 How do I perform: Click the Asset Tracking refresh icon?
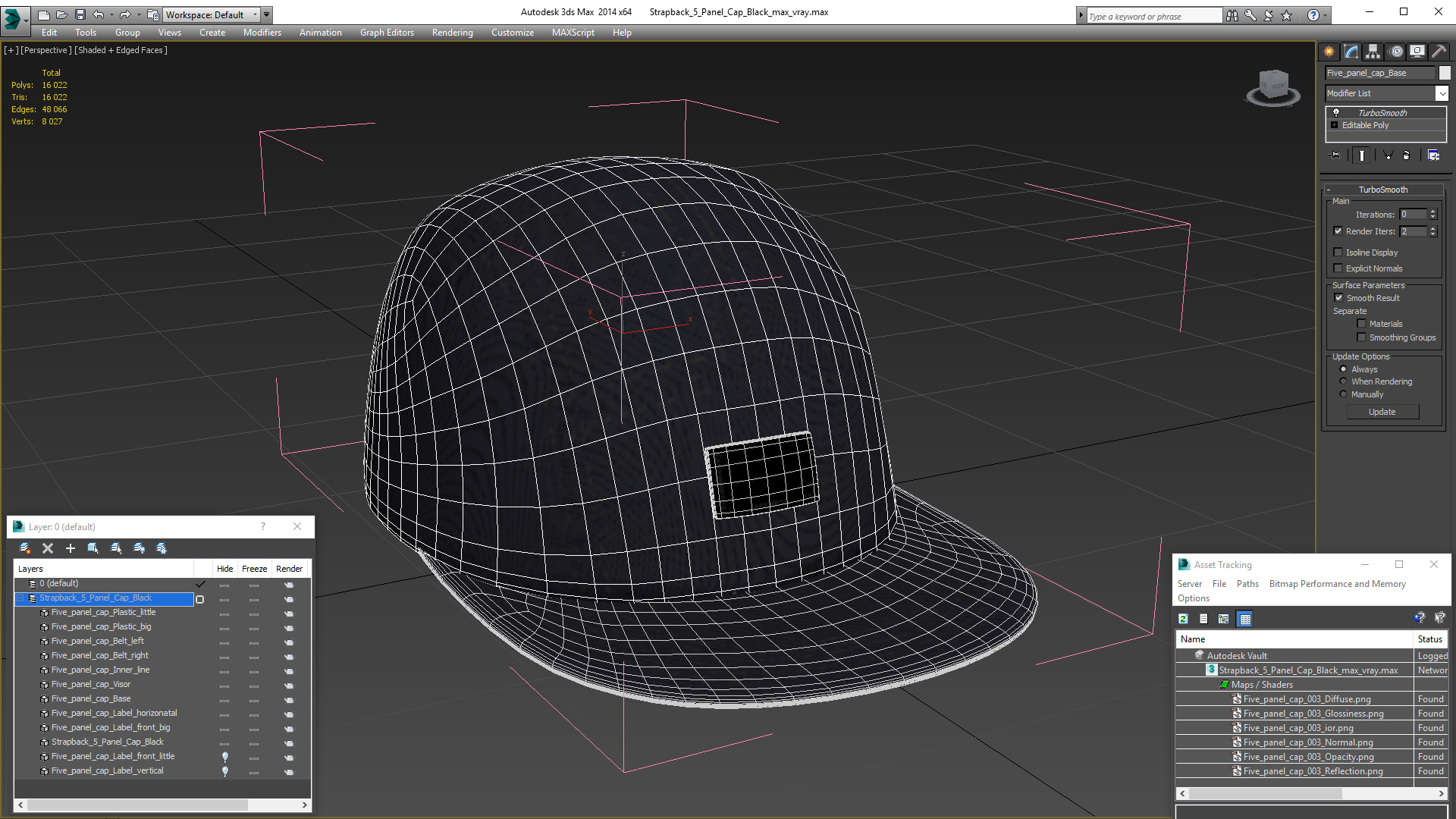tap(1183, 619)
